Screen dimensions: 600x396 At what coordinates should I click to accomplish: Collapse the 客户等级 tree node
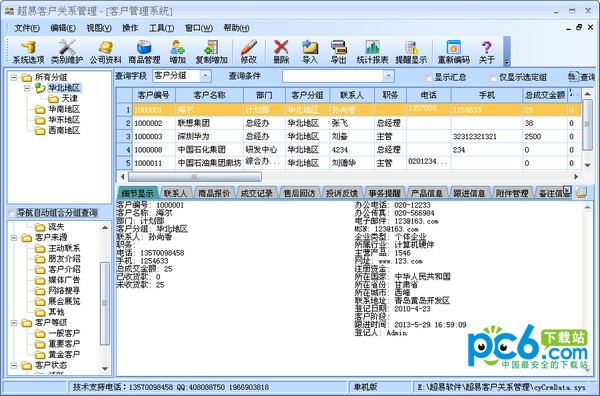coord(14,323)
